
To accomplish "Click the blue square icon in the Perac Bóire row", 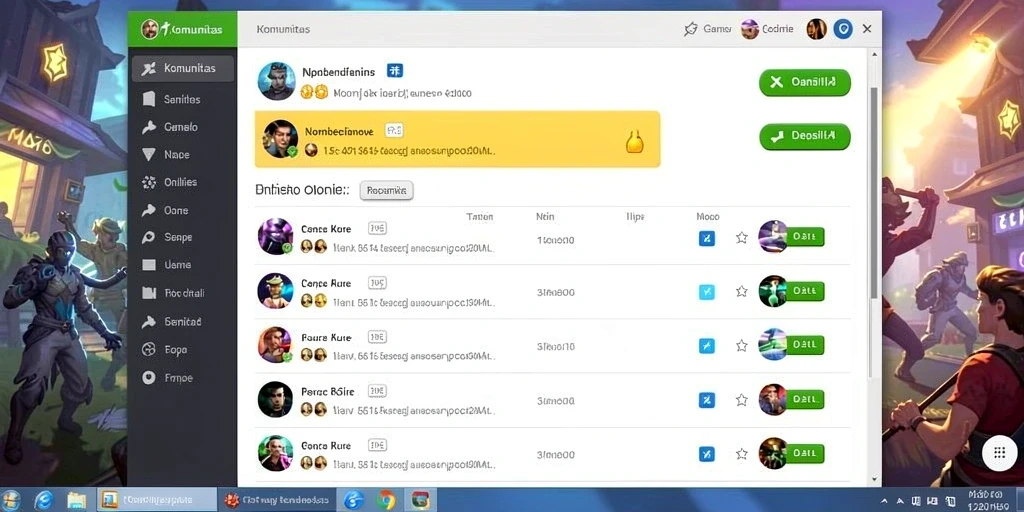I will coord(707,400).
